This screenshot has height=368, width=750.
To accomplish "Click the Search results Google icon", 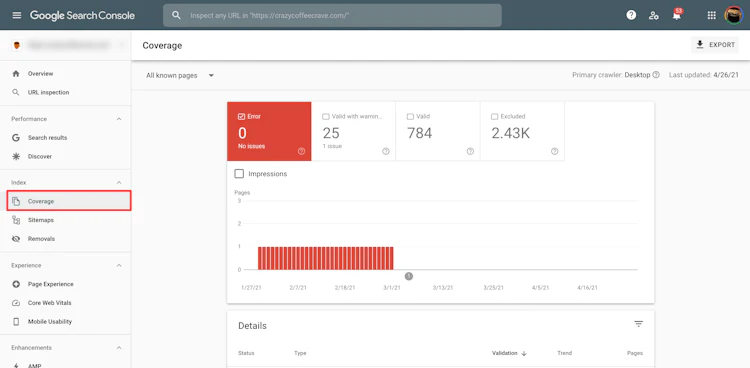I will (16, 138).
